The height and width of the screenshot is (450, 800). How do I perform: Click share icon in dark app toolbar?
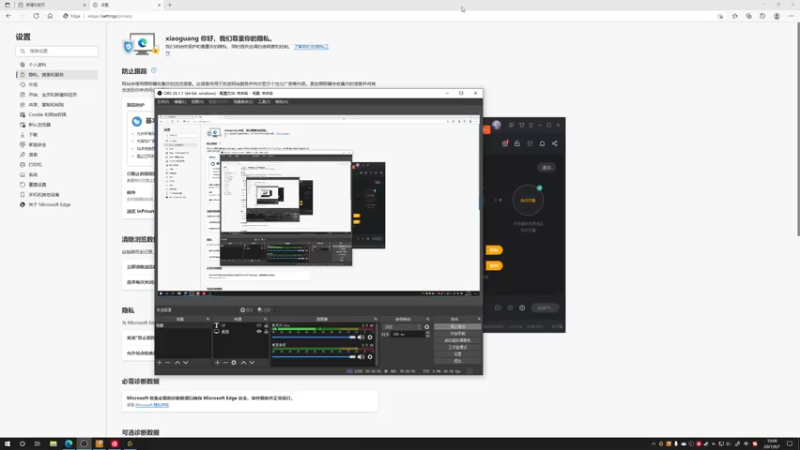[555, 143]
